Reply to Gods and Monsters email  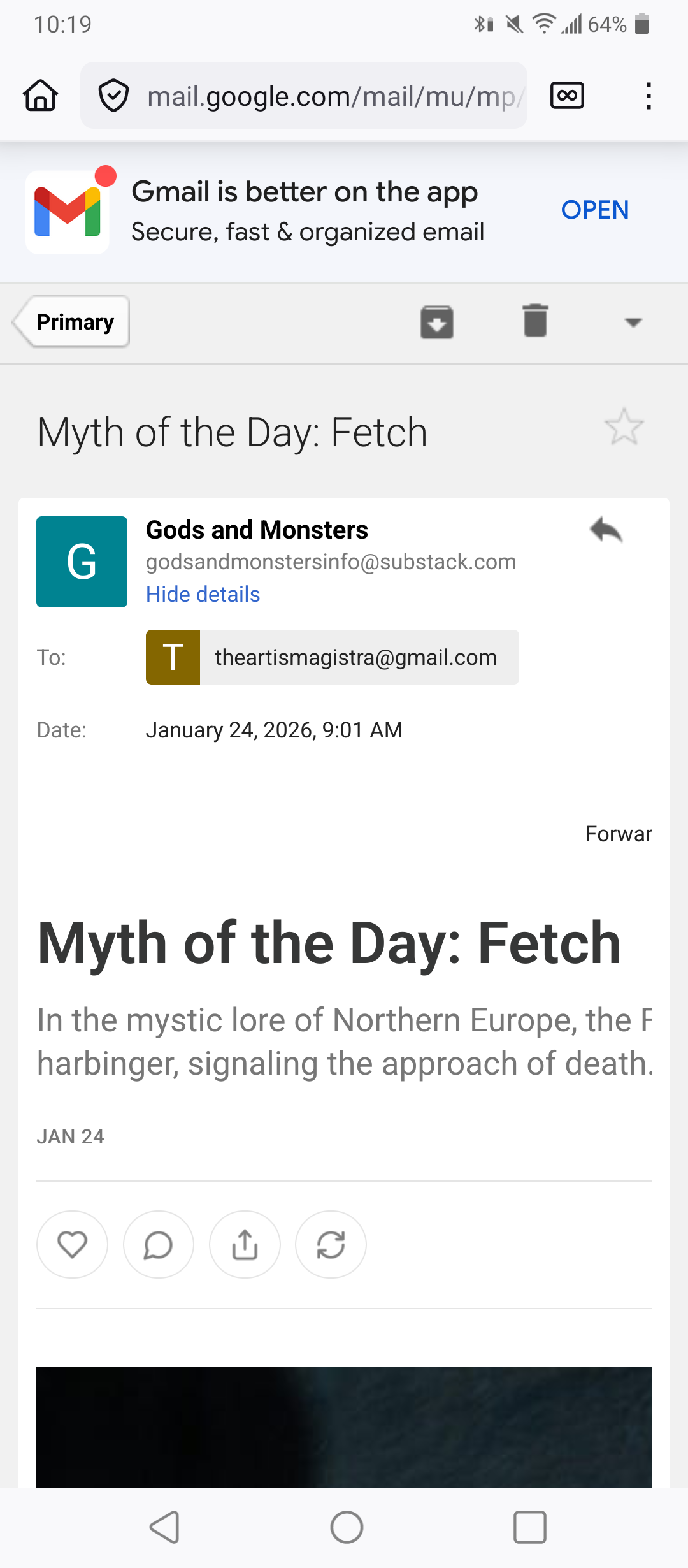(x=606, y=530)
